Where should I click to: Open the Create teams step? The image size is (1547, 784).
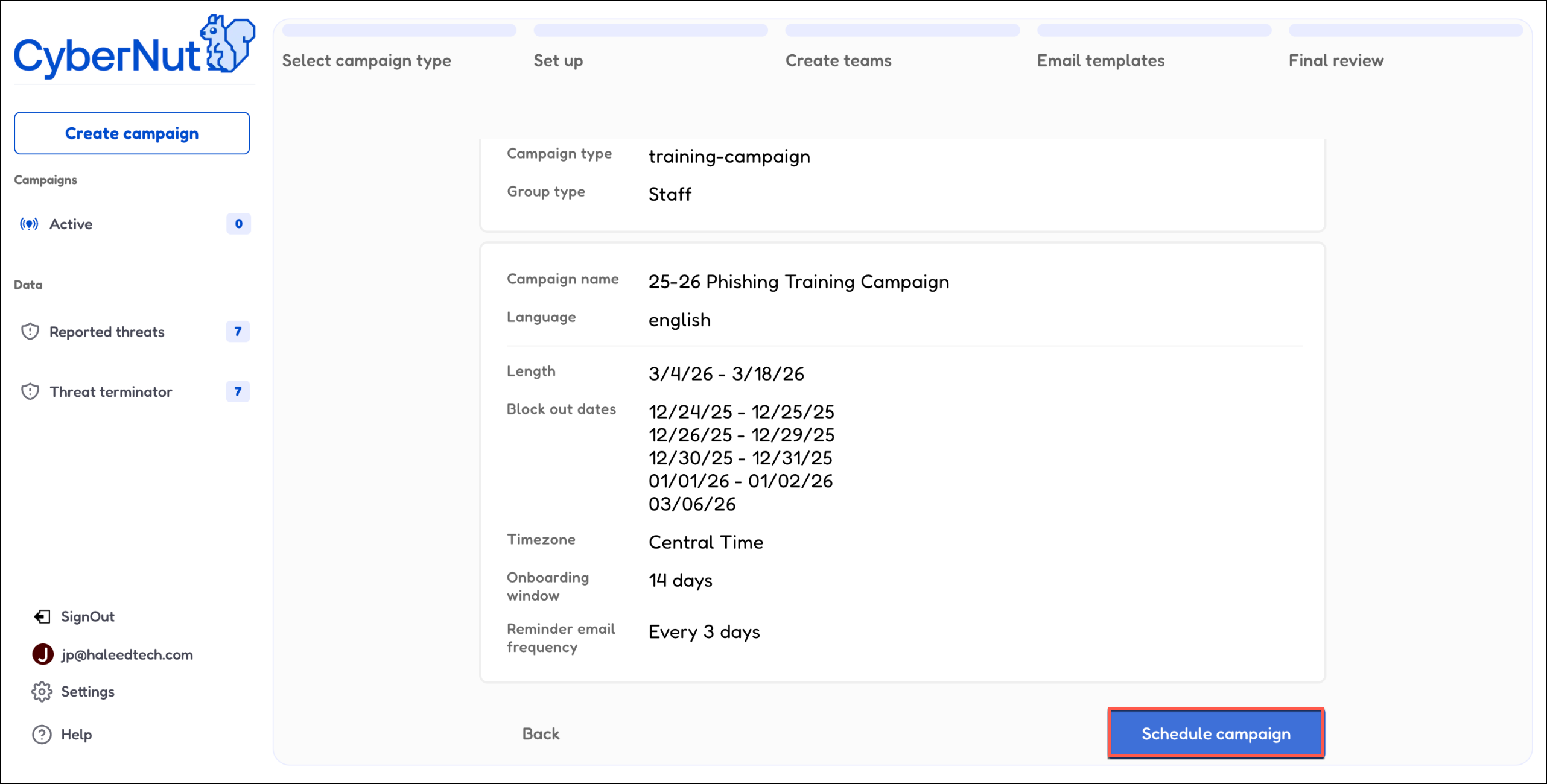(838, 60)
